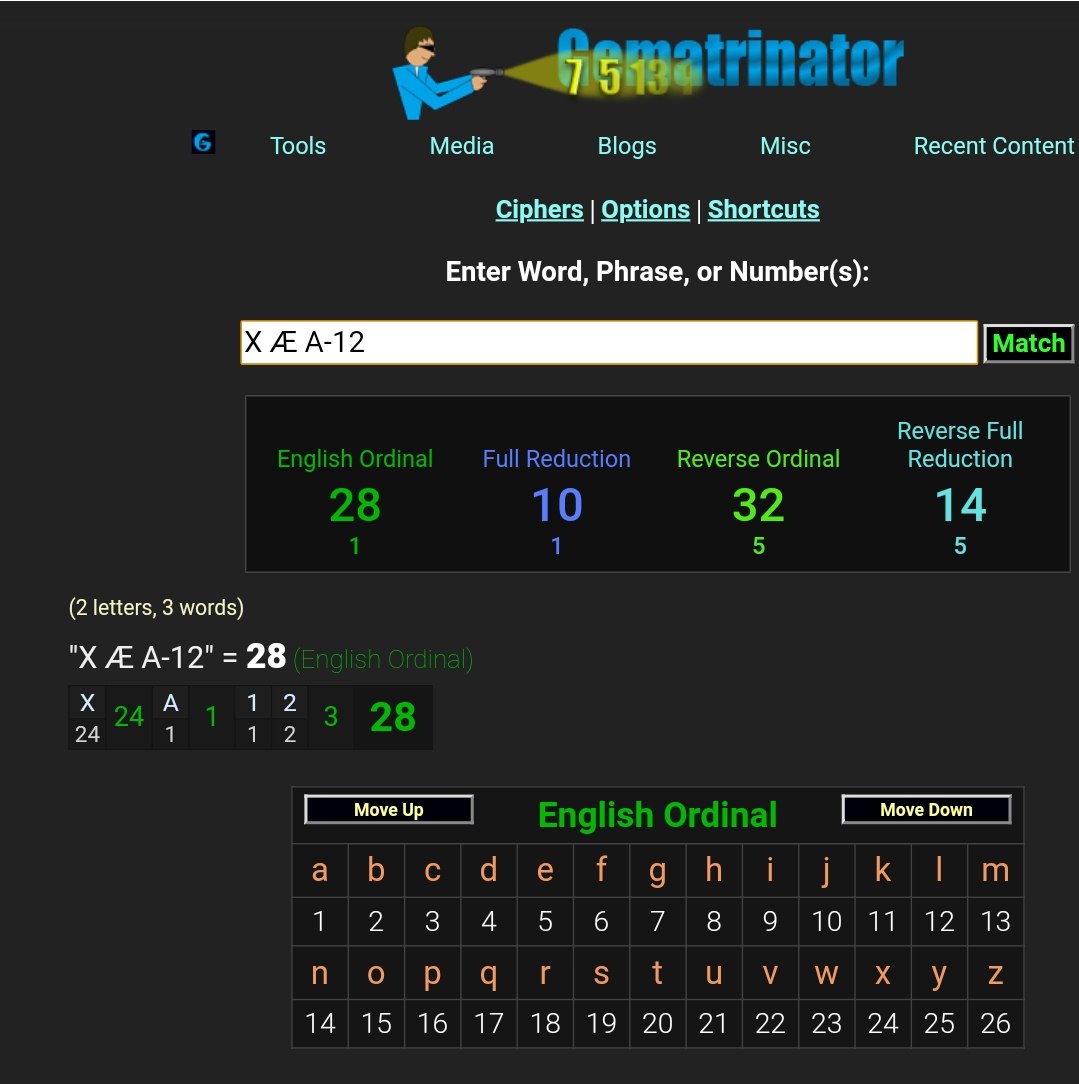Screen dimensions: 1079x1084
Task: Focus the word or phrase input field
Action: [609, 342]
